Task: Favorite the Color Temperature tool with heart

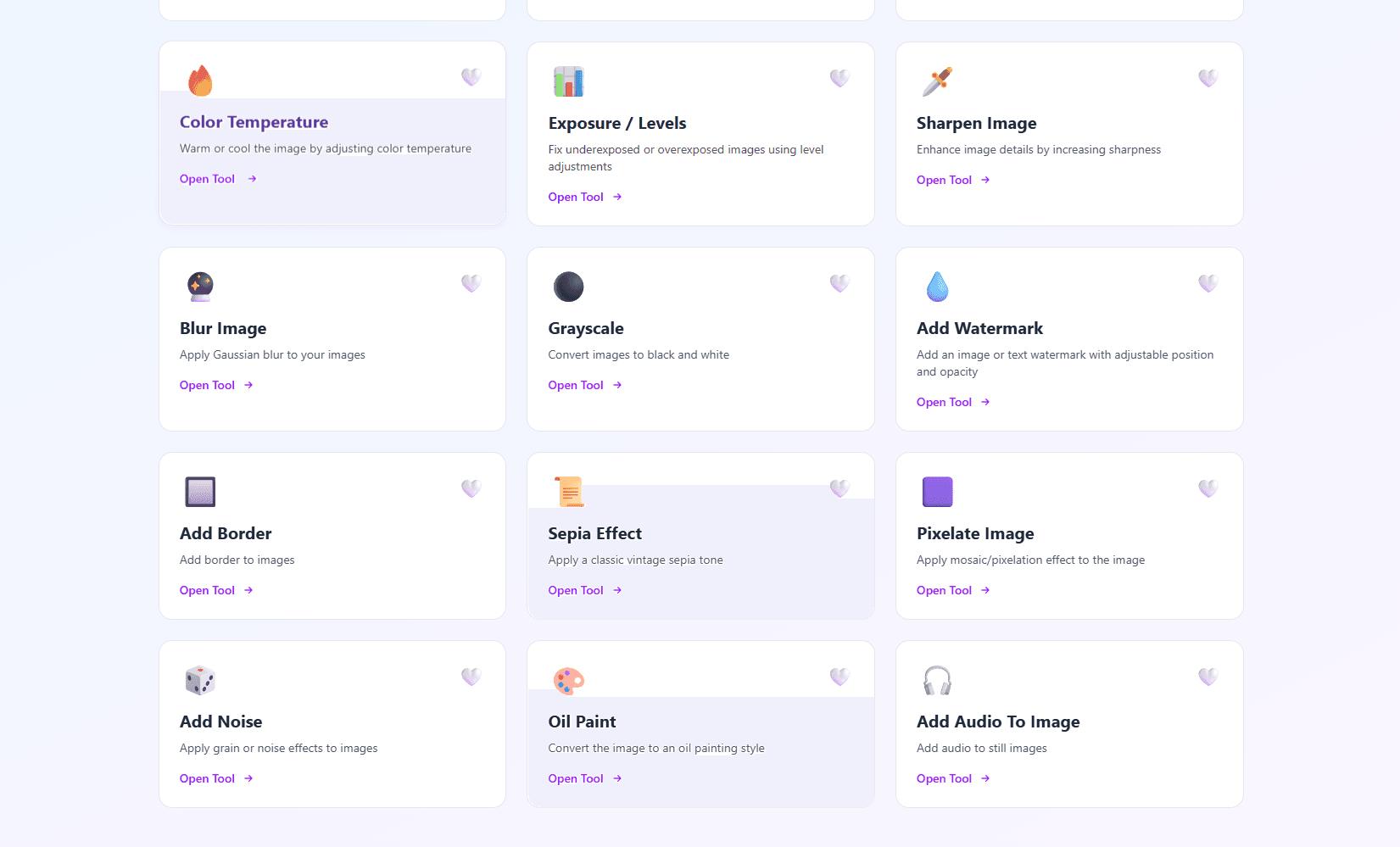Action: click(471, 77)
